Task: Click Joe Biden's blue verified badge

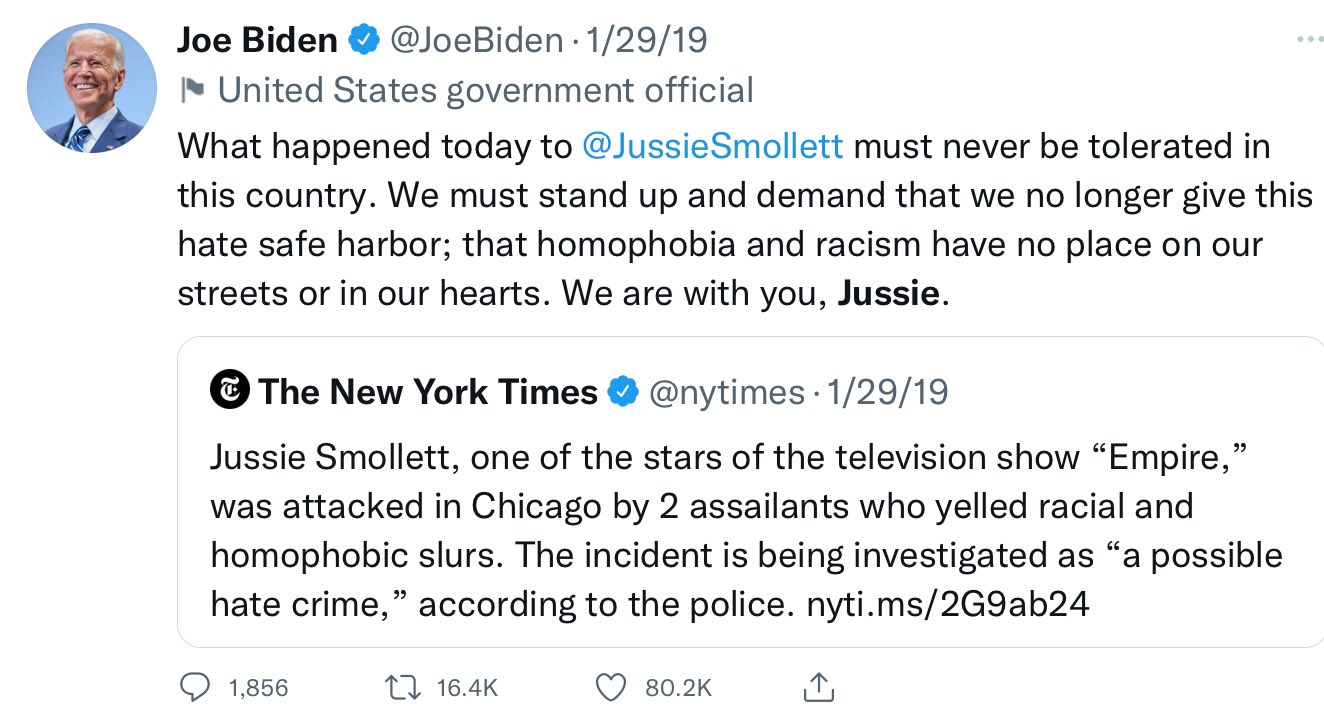Action: click(362, 40)
